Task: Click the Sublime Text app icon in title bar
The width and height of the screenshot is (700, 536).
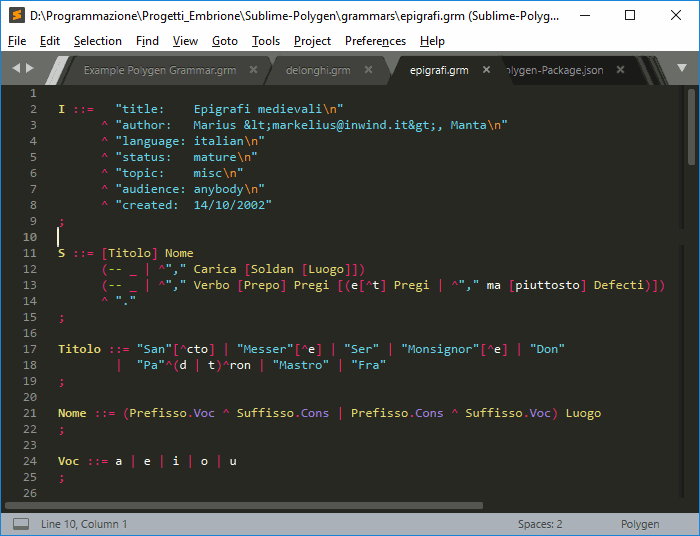Action: point(17,15)
